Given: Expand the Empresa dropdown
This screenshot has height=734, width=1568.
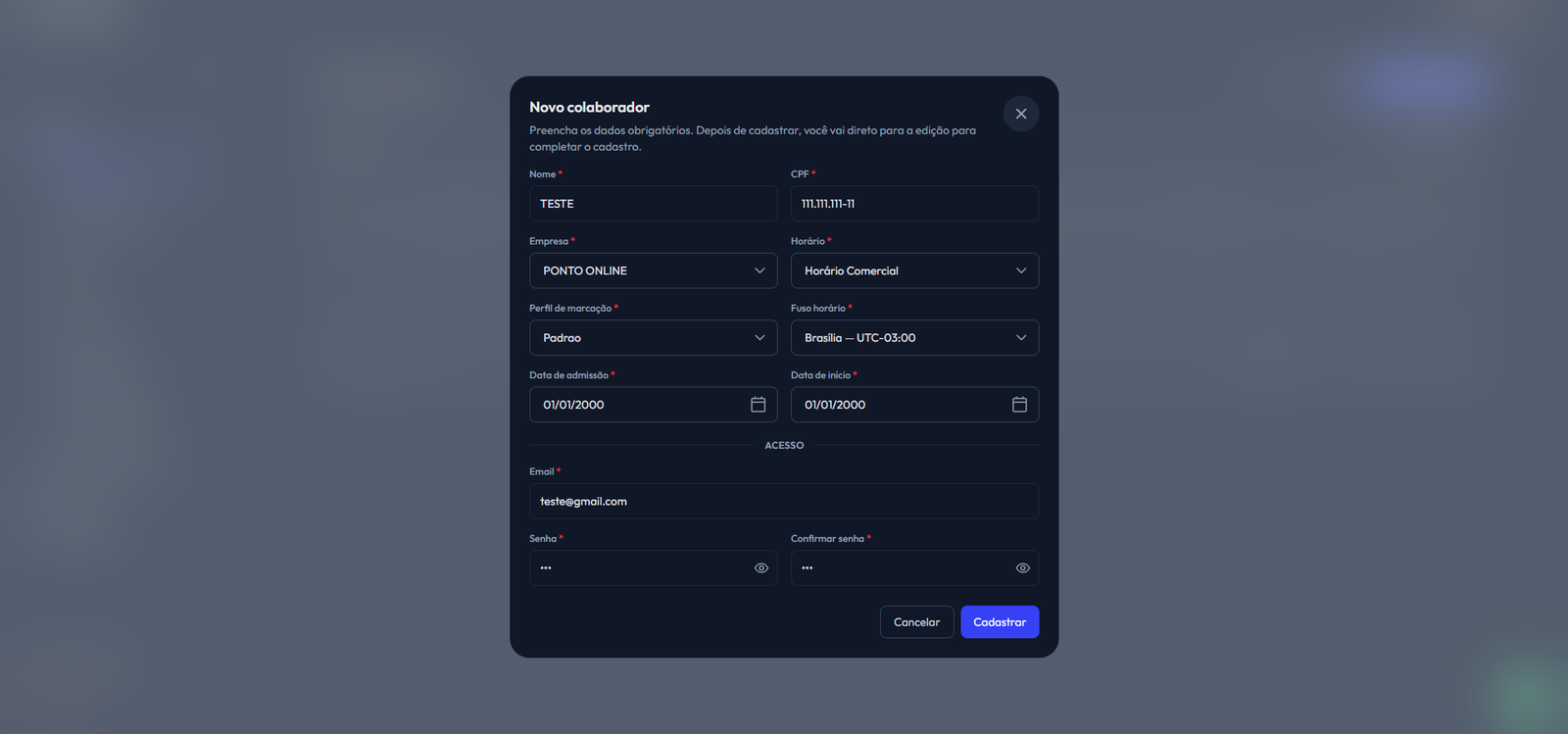Looking at the screenshot, I should pyautogui.click(x=654, y=270).
